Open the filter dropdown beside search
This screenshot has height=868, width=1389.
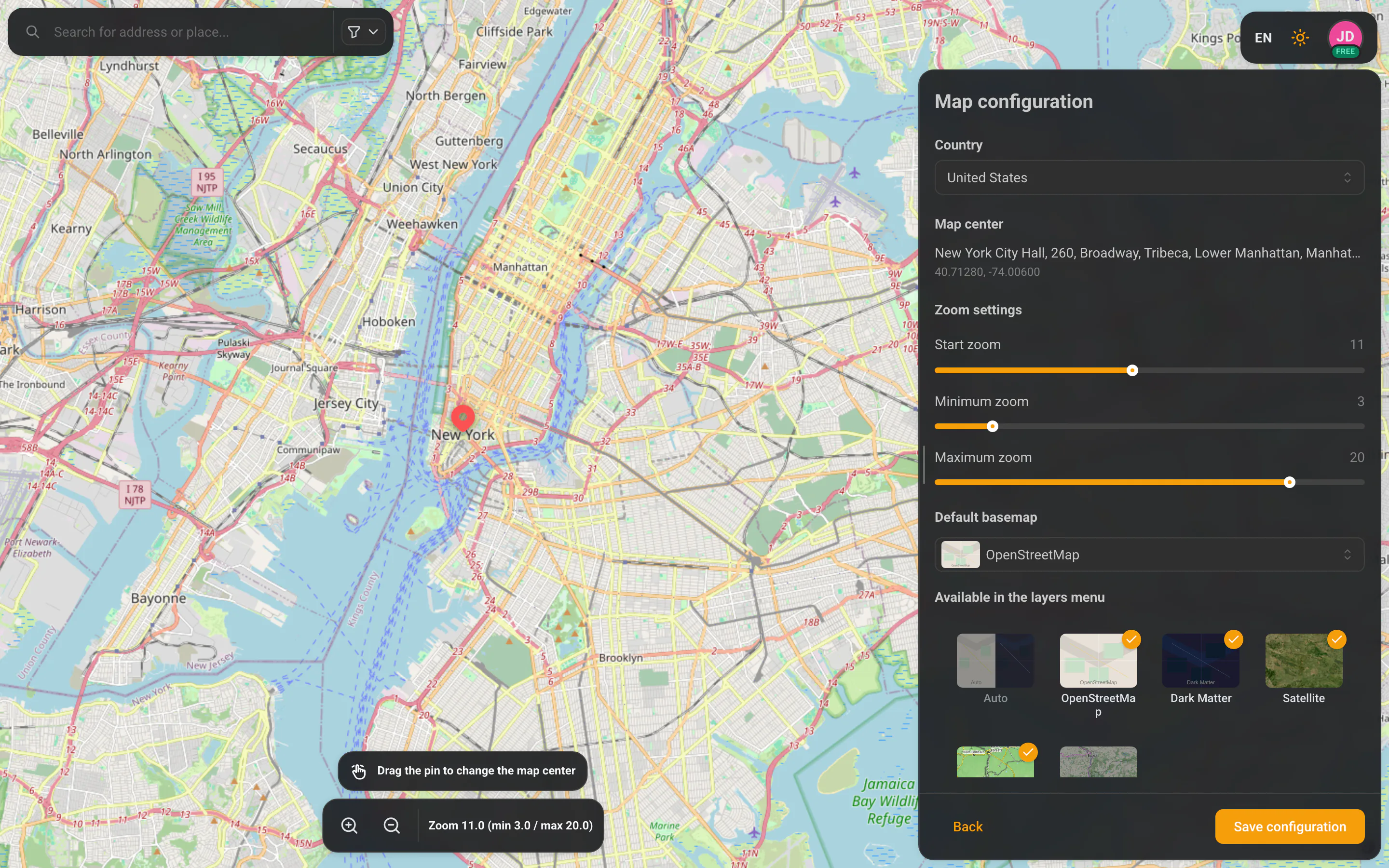tap(363, 32)
